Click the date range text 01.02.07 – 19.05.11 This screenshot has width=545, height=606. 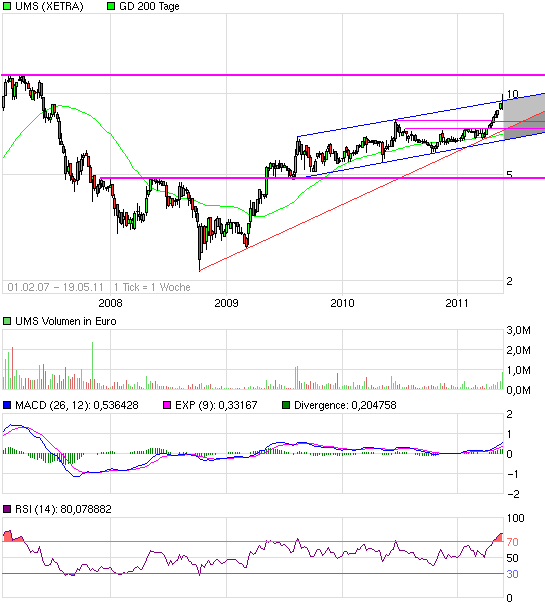55,287
